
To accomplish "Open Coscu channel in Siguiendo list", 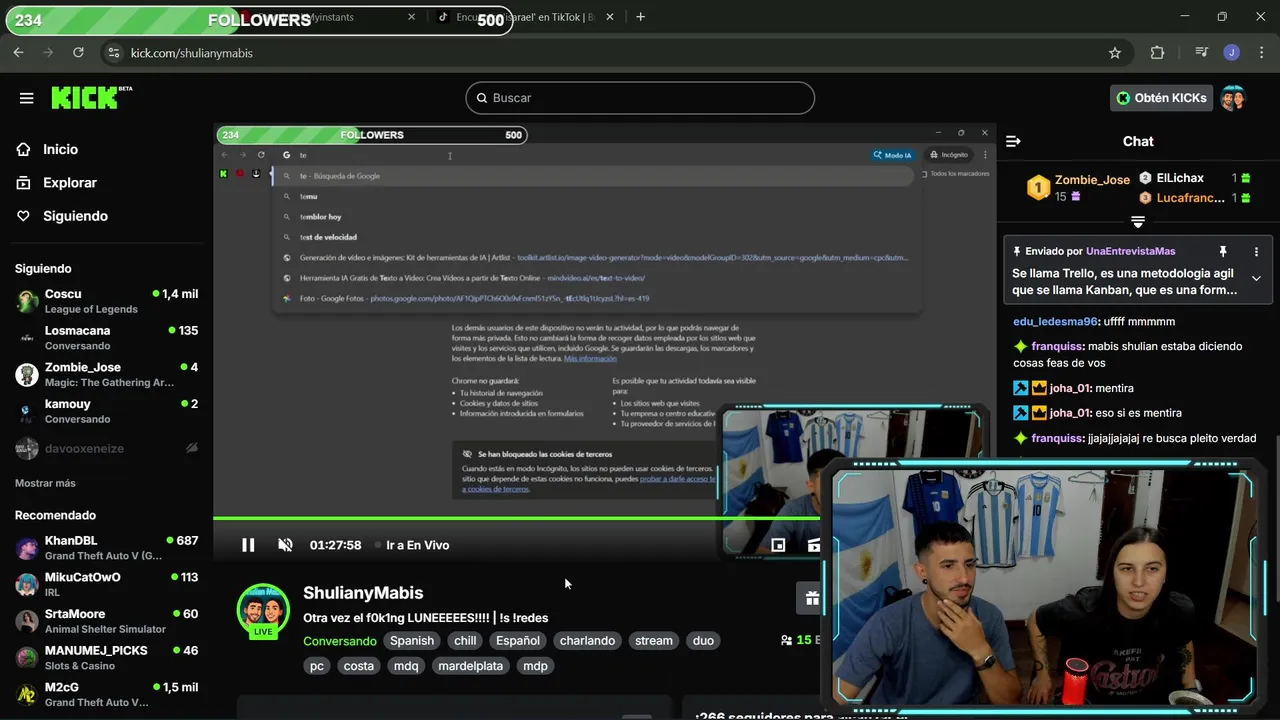I will (106, 301).
